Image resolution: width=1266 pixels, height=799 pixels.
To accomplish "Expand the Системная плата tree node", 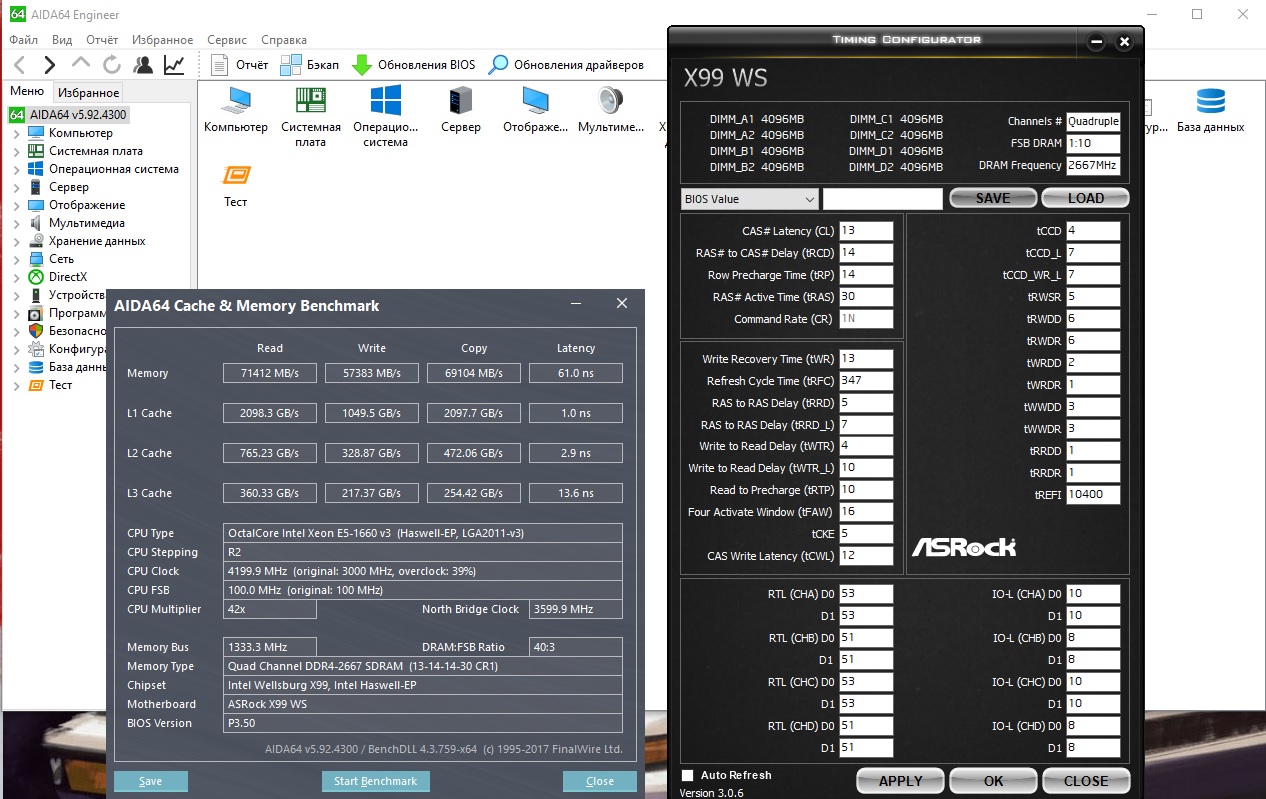I will [x=16, y=151].
